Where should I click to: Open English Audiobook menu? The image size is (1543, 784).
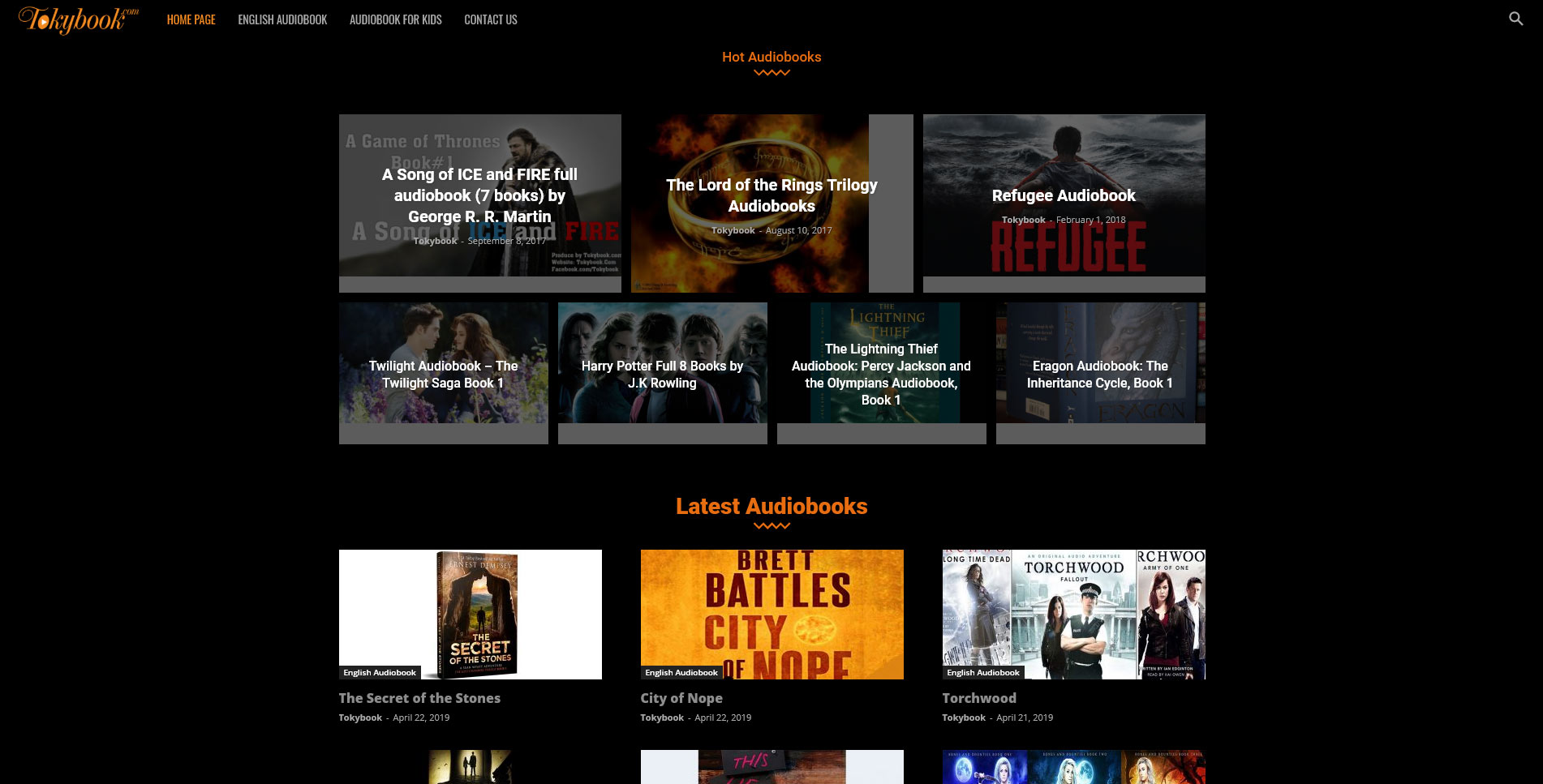click(x=282, y=19)
